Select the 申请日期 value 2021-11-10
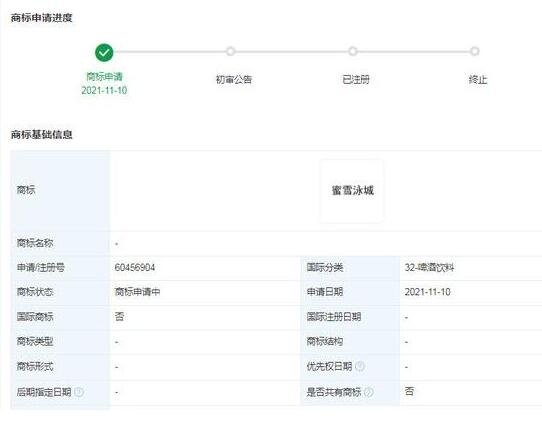The width and height of the screenshot is (542, 421). (x=428, y=292)
